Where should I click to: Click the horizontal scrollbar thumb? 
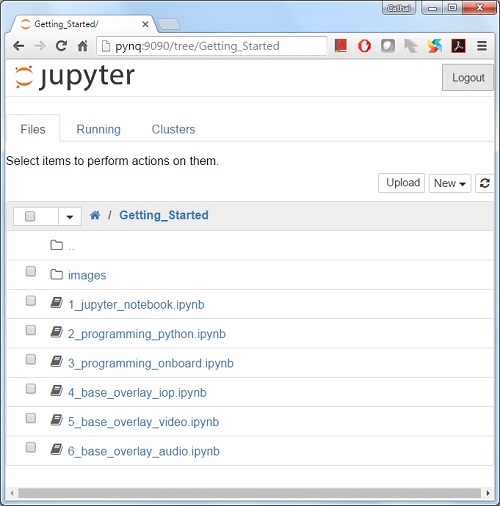[249, 493]
